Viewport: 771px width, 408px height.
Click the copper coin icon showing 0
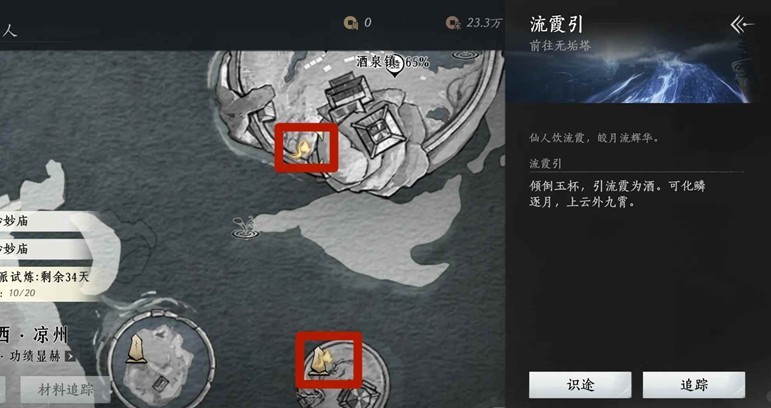[351, 22]
